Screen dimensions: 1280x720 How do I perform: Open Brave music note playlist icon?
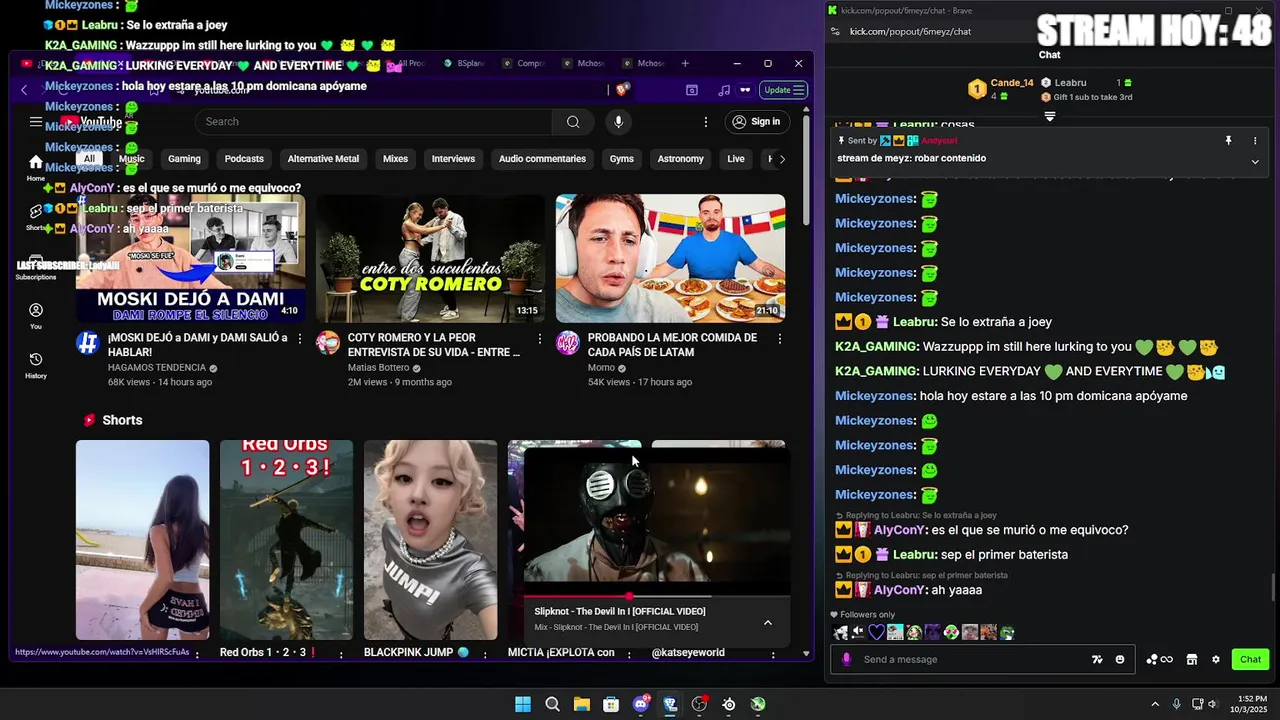pyautogui.click(x=724, y=90)
